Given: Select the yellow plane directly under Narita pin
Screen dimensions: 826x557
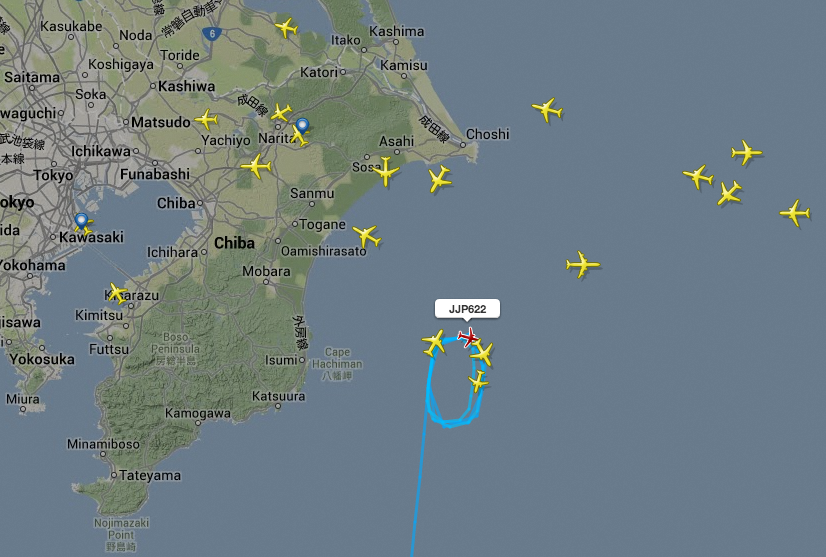Looking at the screenshot, I should point(299,136).
